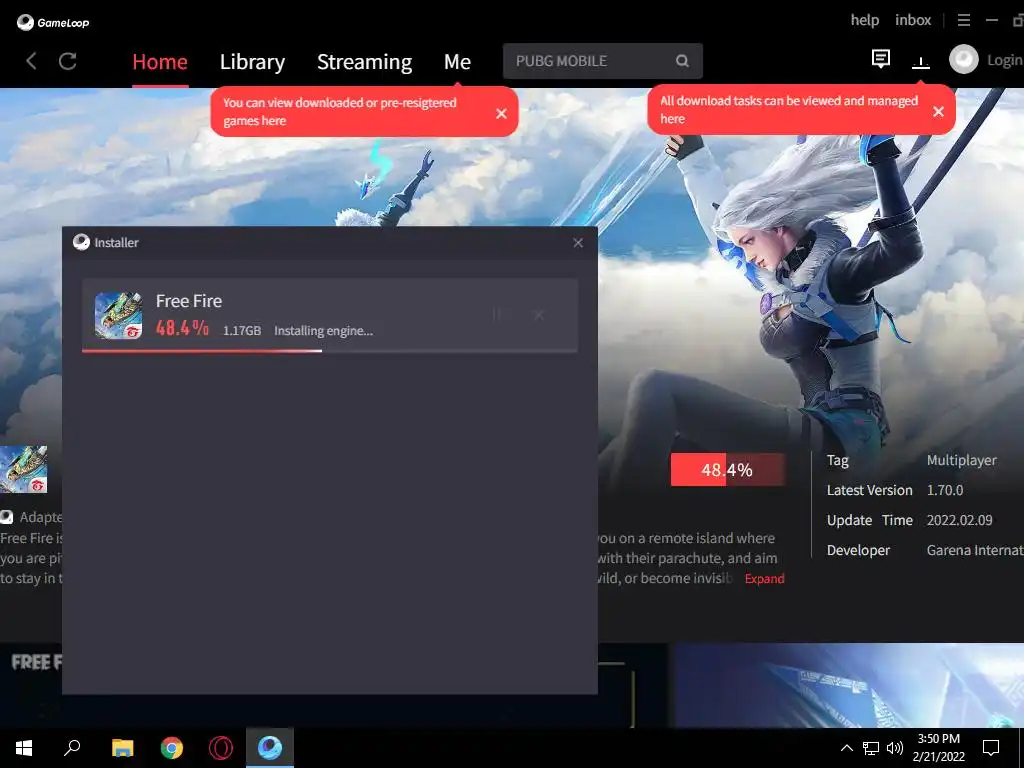The width and height of the screenshot is (1024, 768).
Task: Click the Installing engine status text
Action: (x=323, y=331)
